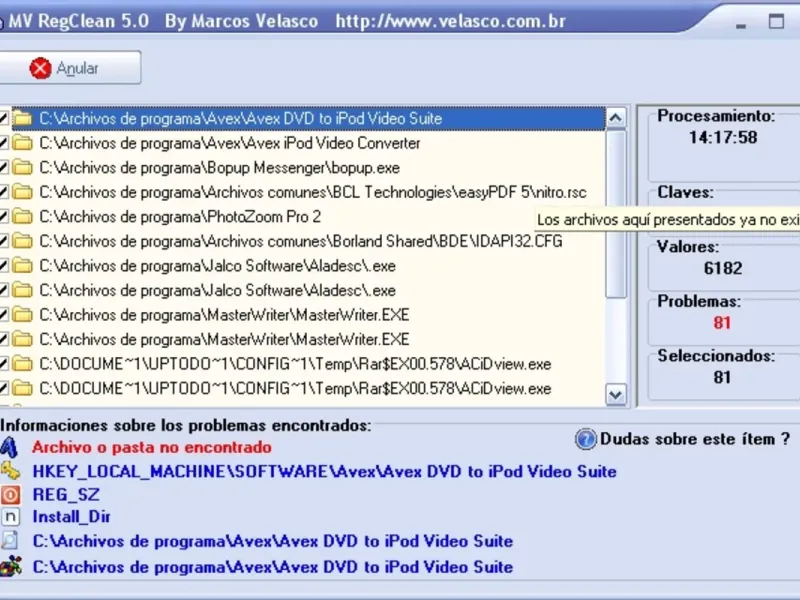Click the 'Los archivos aquí presentados' tooltip

pyautogui.click(x=667, y=220)
